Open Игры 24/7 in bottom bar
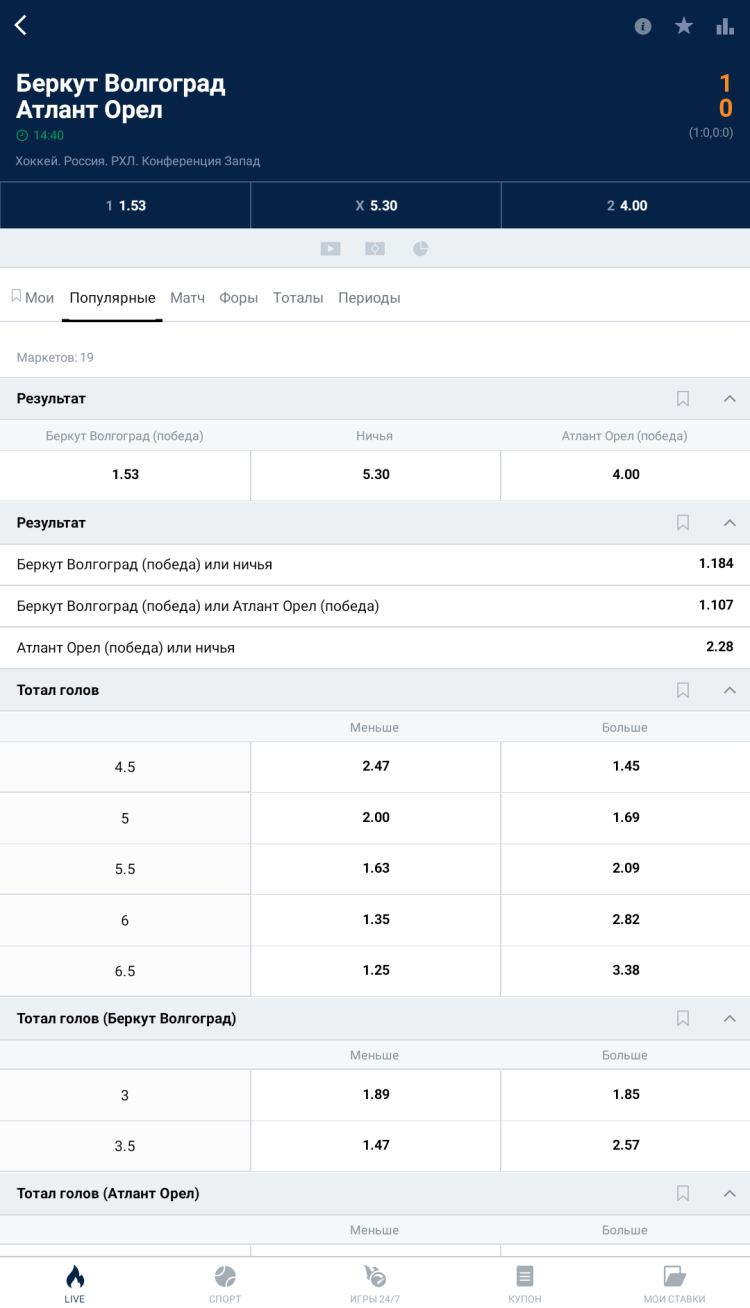 [375, 1282]
